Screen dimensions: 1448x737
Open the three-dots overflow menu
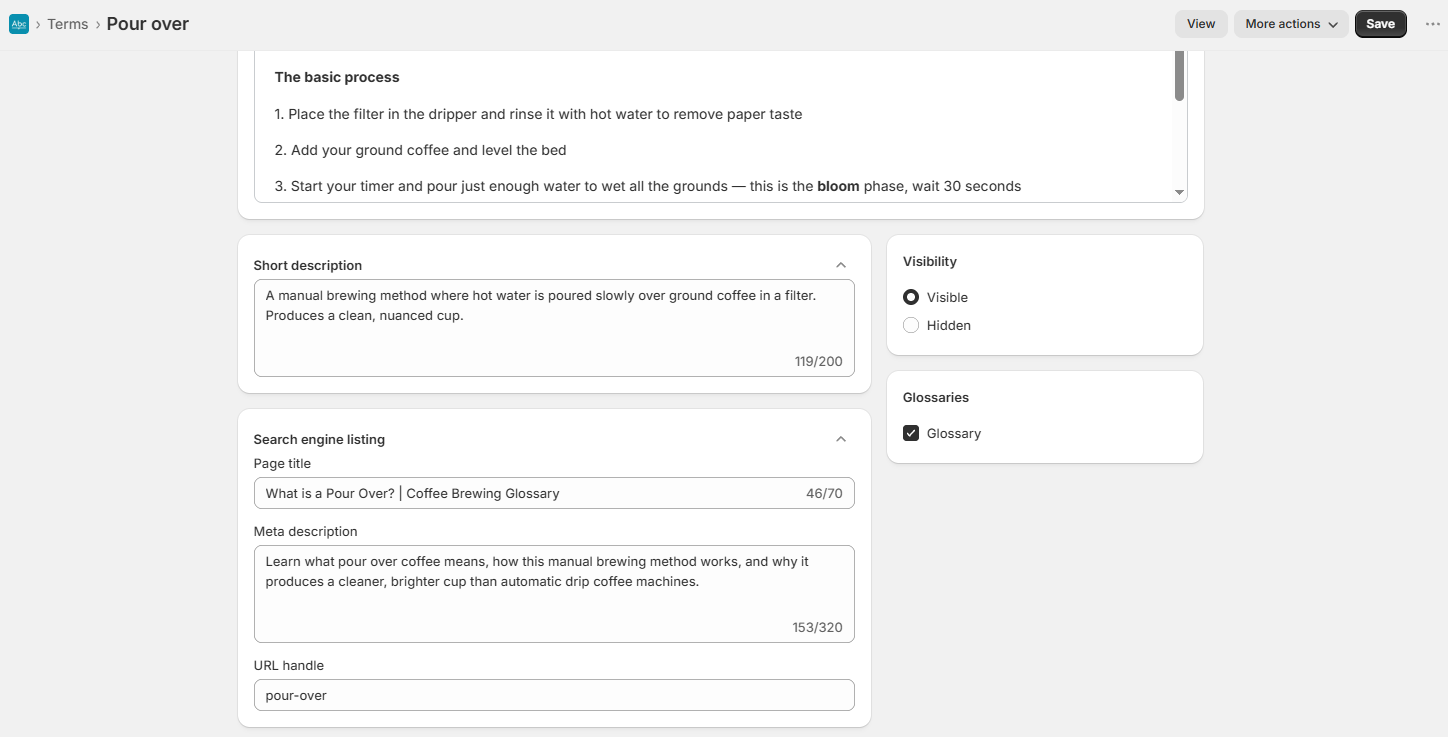click(1433, 24)
